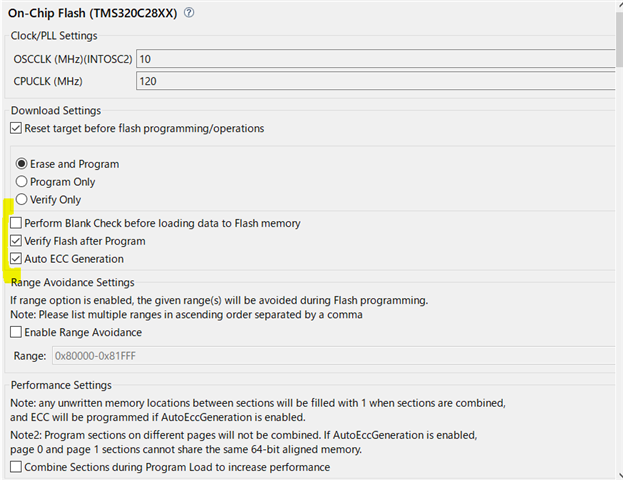Image resolution: width=623 pixels, height=480 pixels.
Task: Click the Performance Settings group label
Action: coord(61,385)
